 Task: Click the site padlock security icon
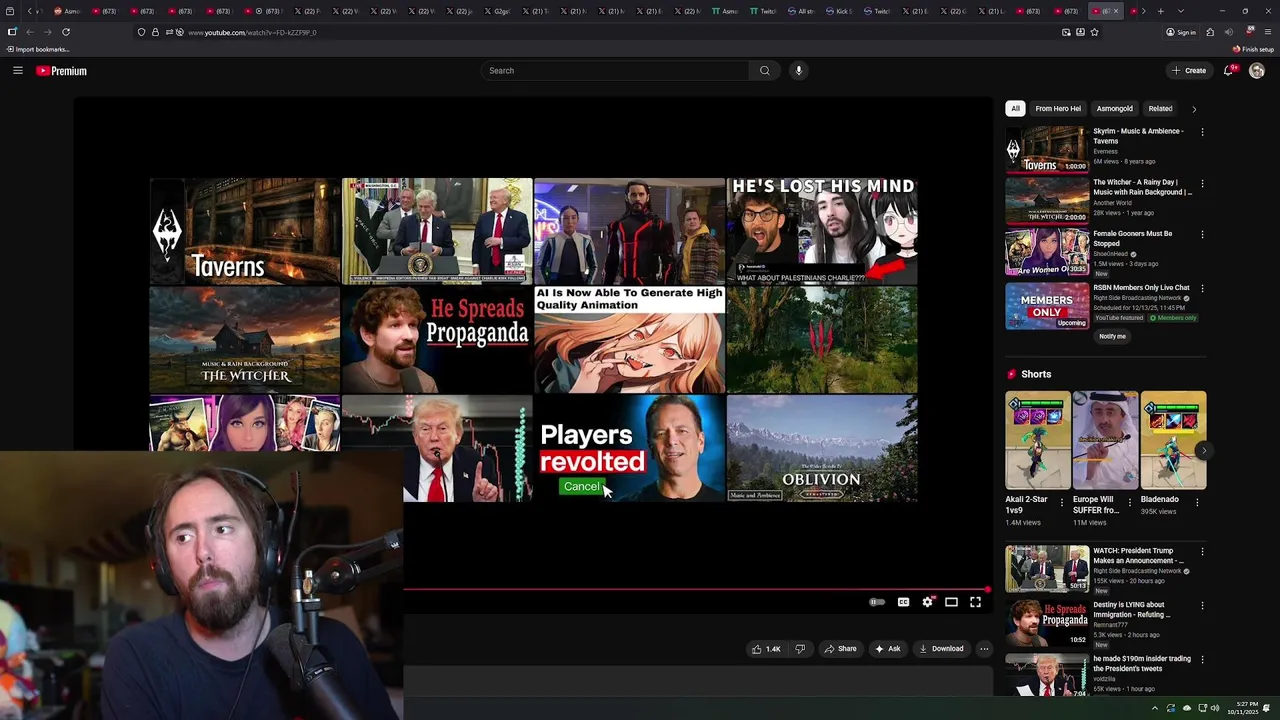click(155, 32)
